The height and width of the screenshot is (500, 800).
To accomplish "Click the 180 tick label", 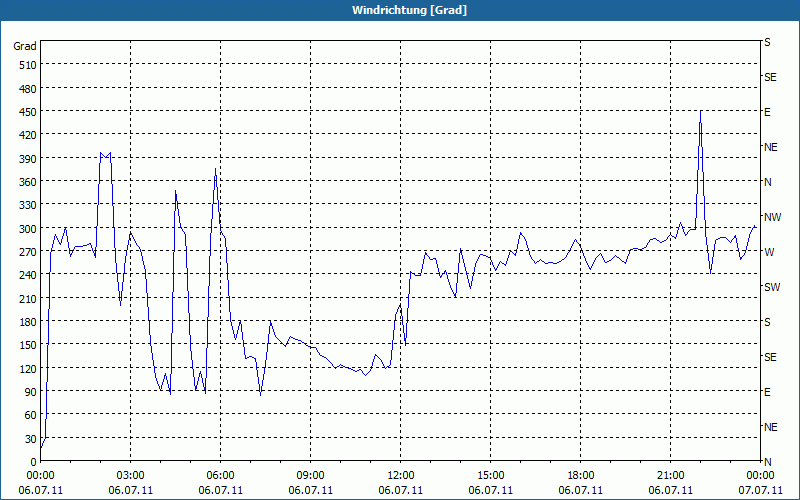I will pos(28,322).
